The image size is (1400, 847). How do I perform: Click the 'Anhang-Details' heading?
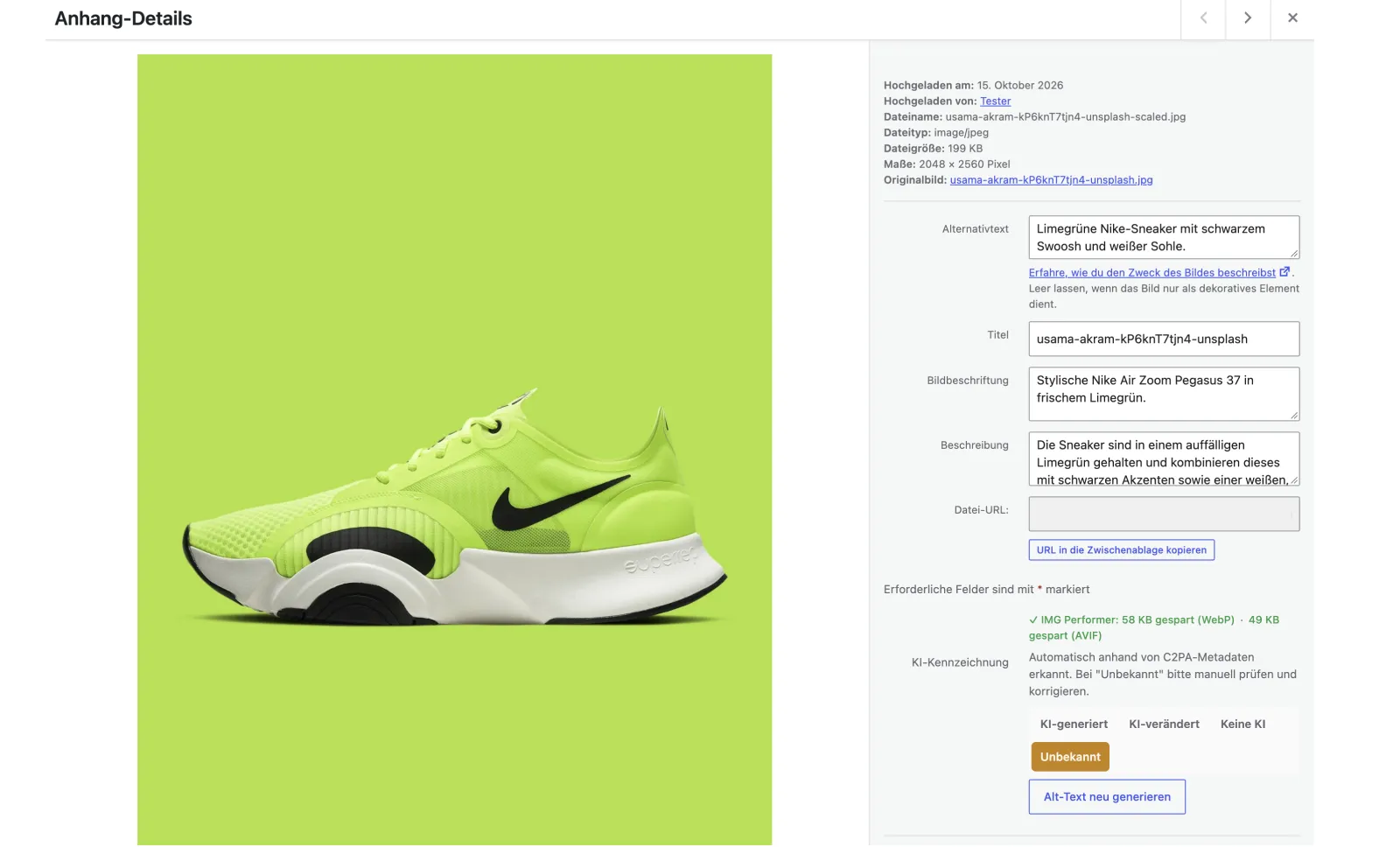(x=123, y=18)
